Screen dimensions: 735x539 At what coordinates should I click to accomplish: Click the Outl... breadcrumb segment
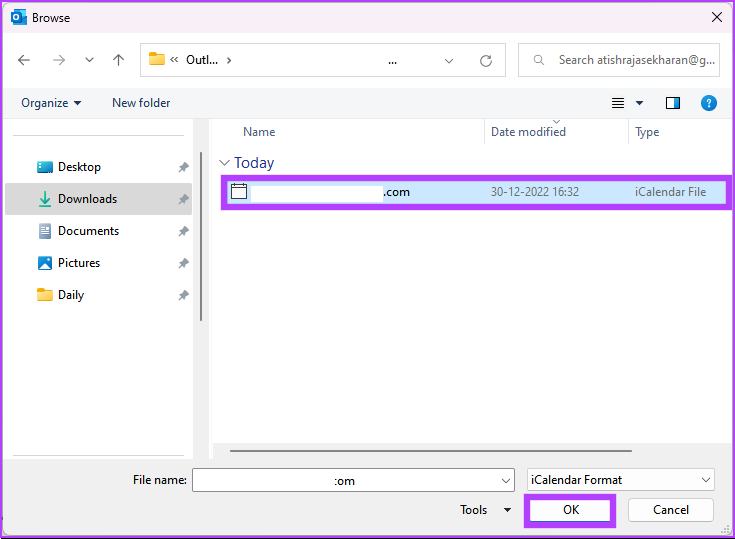[202, 60]
